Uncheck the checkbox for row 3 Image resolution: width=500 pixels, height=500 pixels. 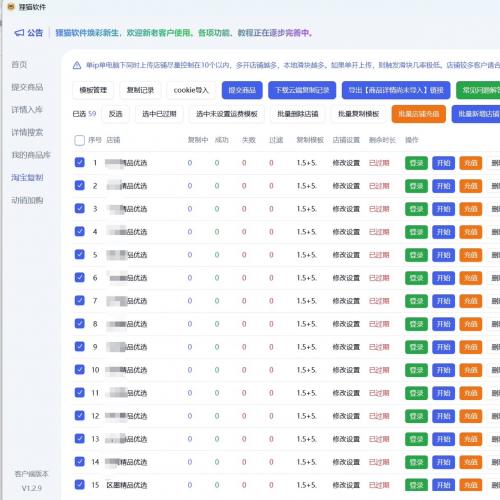click(79, 208)
